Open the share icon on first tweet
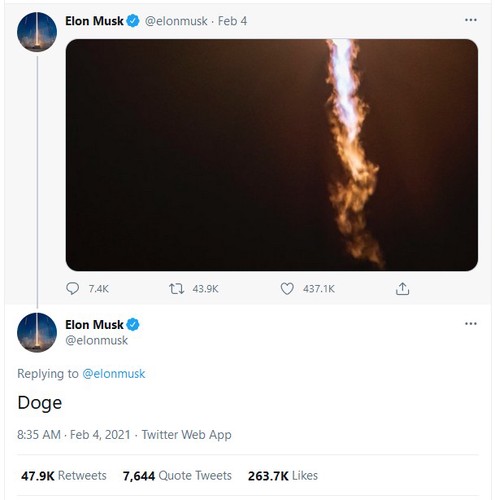This screenshot has width=495, height=500. click(x=402, y=289)
